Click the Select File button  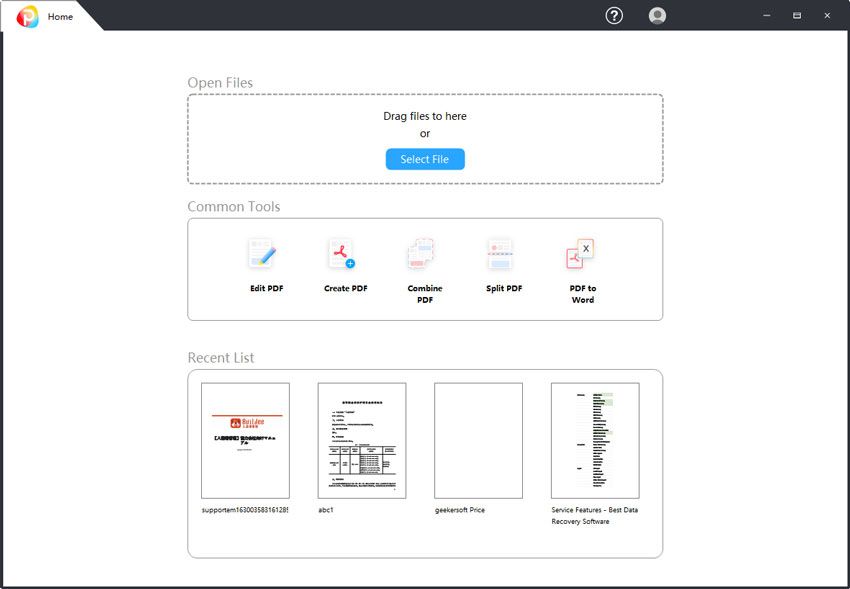tap(424, 159)
